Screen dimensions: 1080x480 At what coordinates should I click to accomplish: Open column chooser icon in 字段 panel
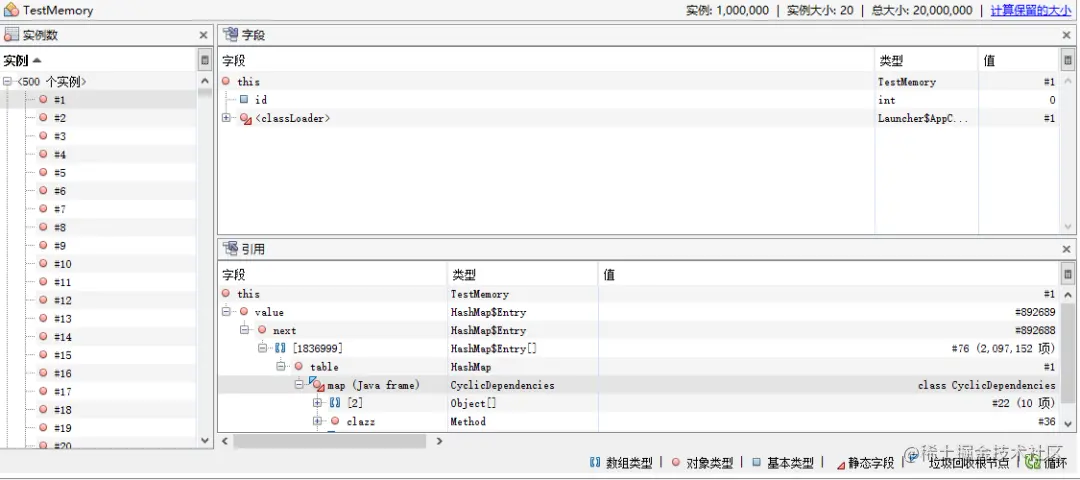(1068, 60)
